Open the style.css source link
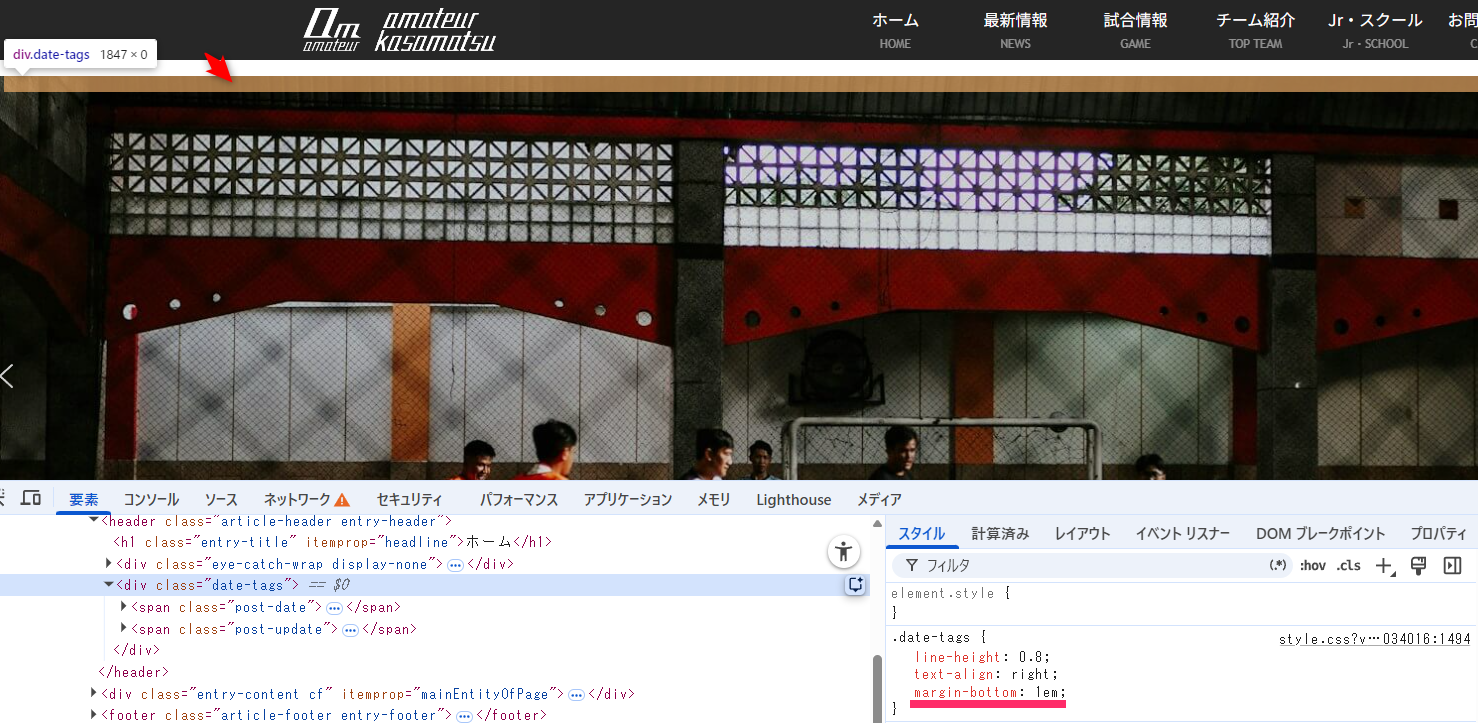The image size is (1478, 723). [1374, 639]
